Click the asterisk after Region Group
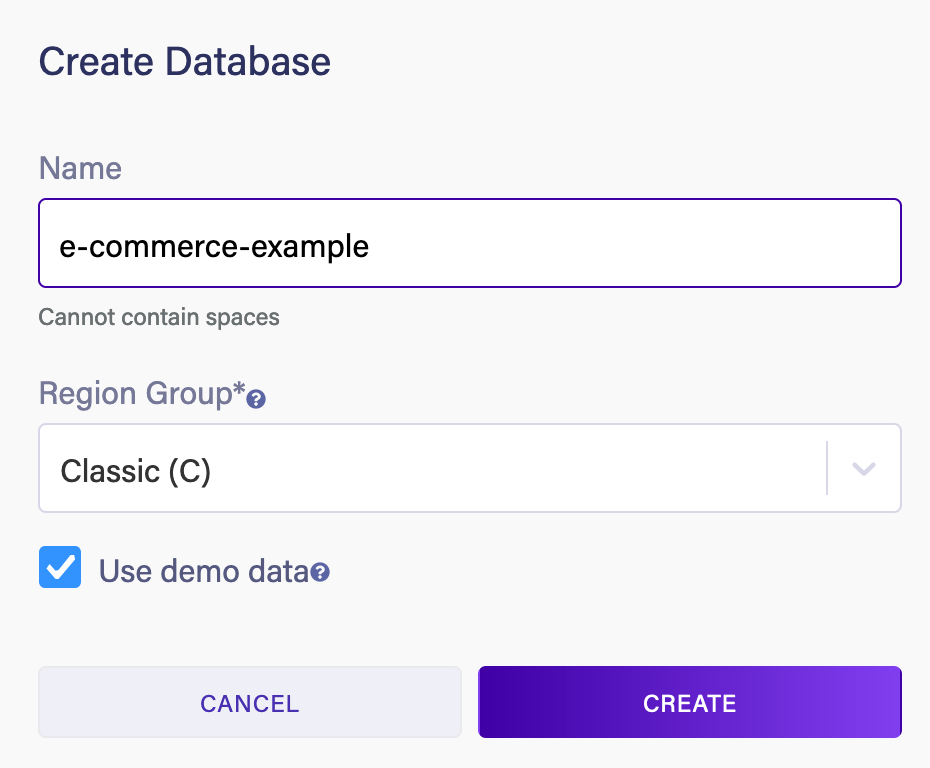Screen dimensions: 930x768 click(x=239, y=391)
